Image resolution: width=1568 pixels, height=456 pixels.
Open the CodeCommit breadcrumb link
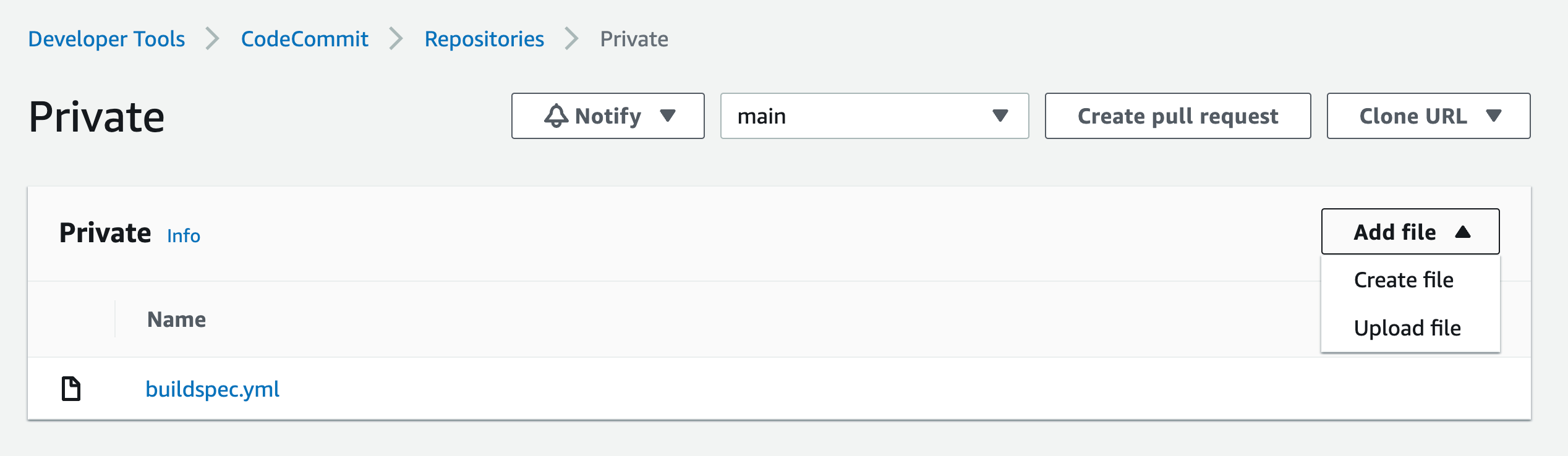click(x=304, y=39)
